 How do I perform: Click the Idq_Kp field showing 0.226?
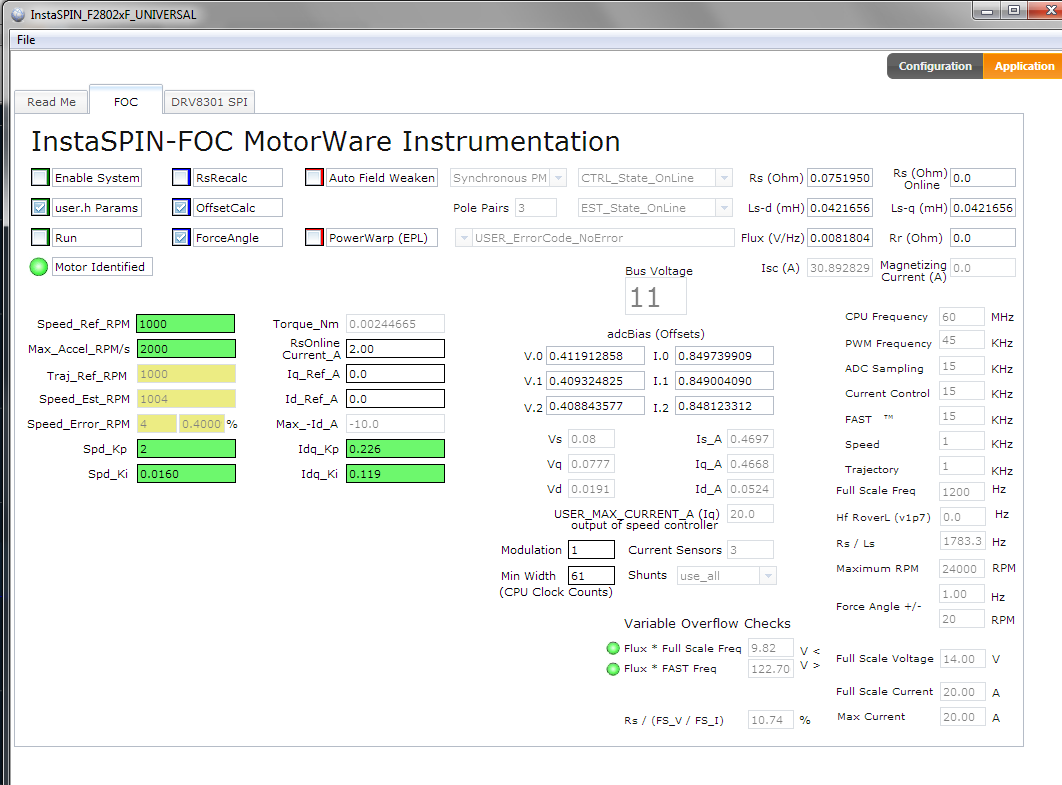tap(396, 449)
